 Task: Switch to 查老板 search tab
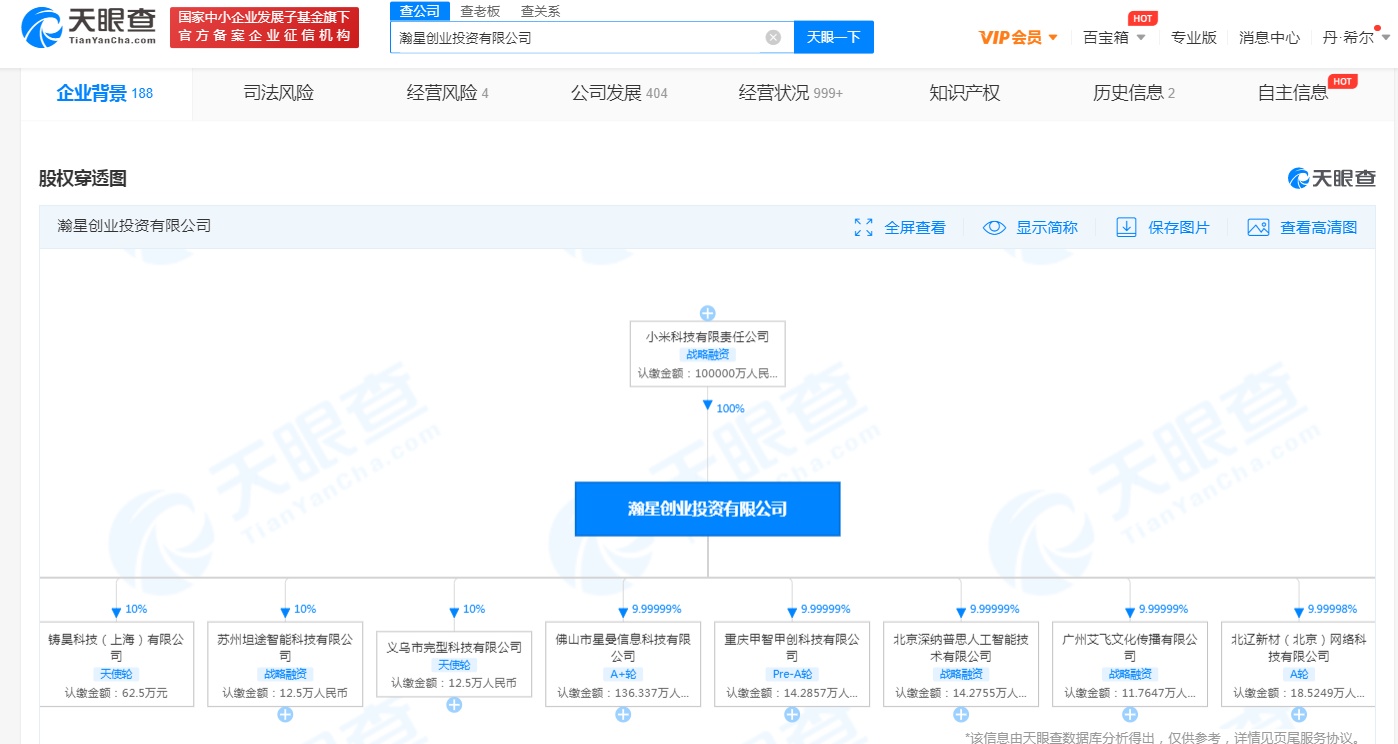480,11
